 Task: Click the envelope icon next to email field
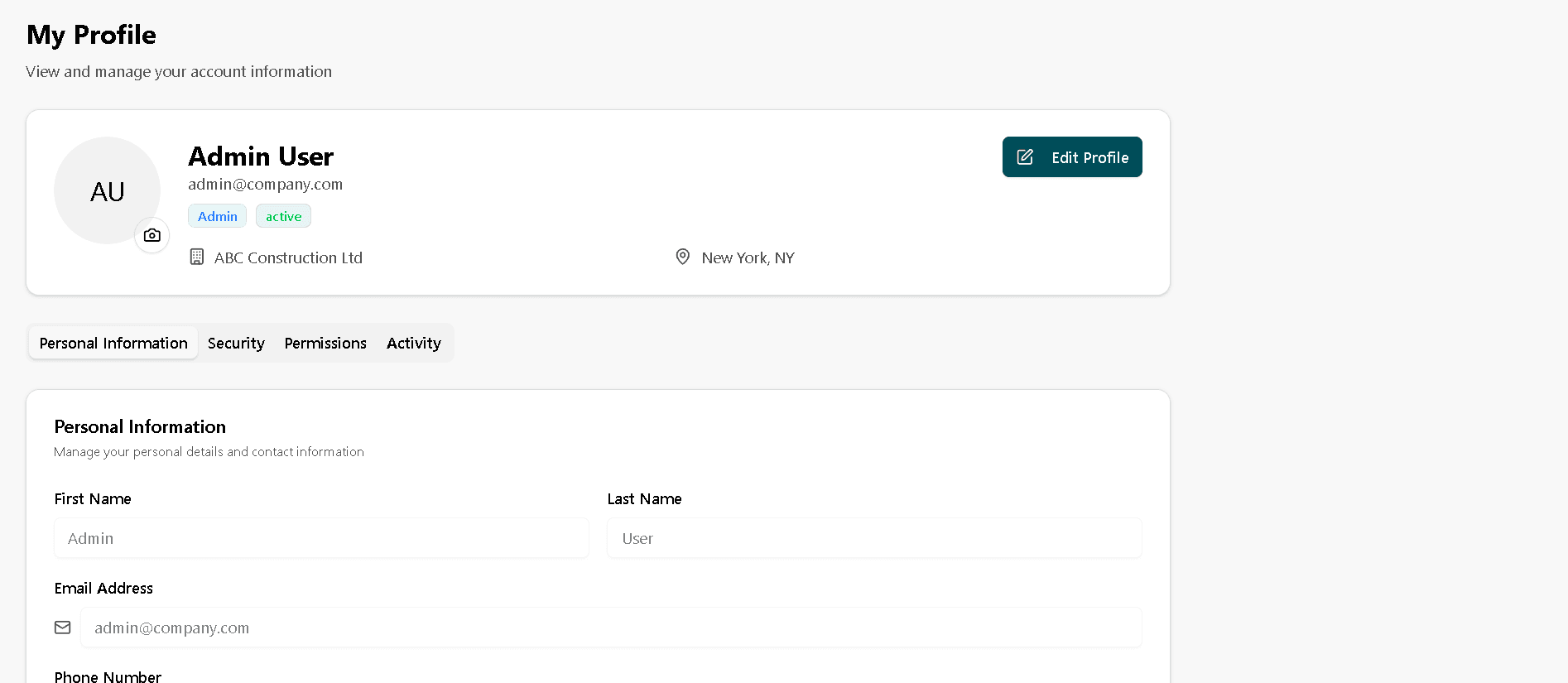[63, 628]
